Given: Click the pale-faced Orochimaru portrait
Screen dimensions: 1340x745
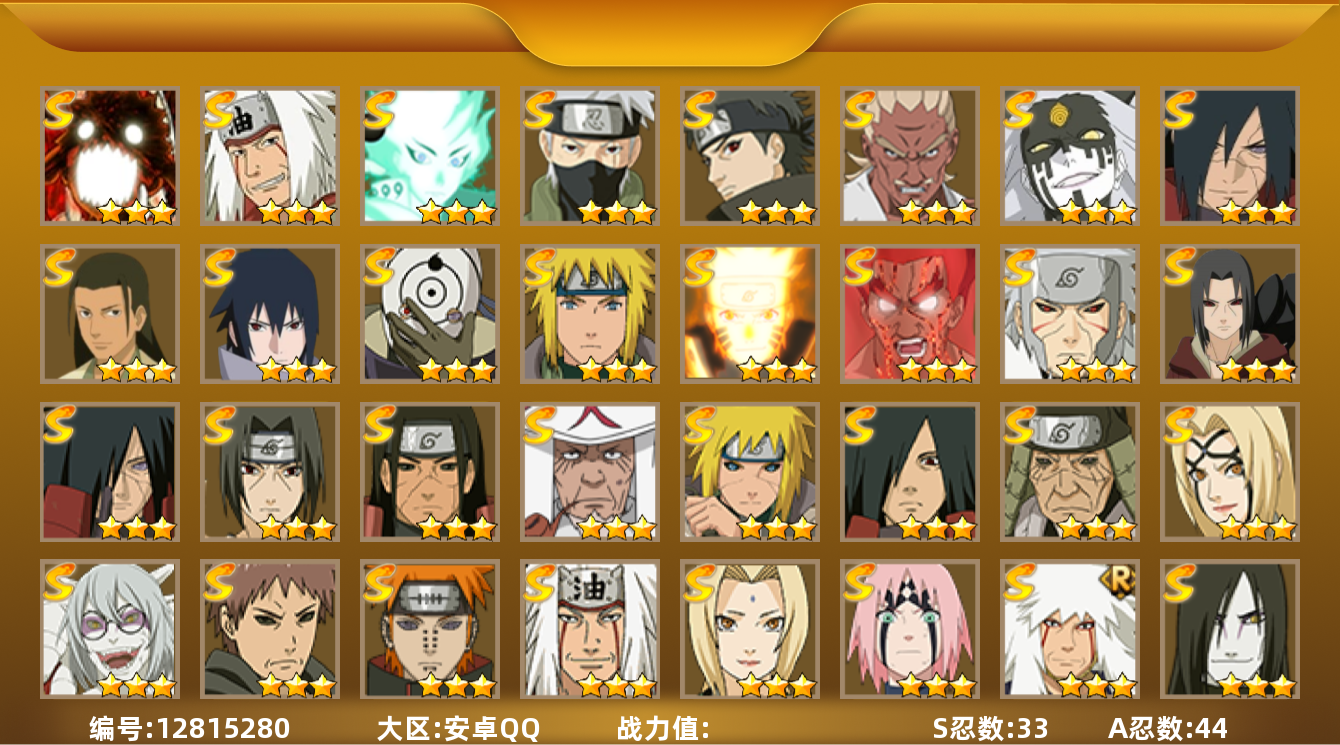Looking at the screenshot, I should click(x=1230, y=629).
